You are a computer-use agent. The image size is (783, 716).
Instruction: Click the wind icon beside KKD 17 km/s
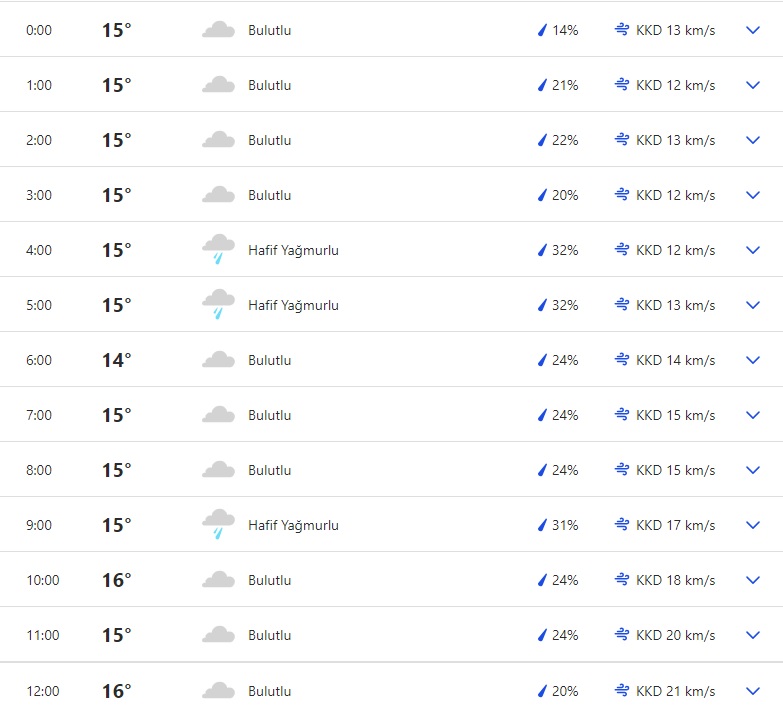pos(622,525)
